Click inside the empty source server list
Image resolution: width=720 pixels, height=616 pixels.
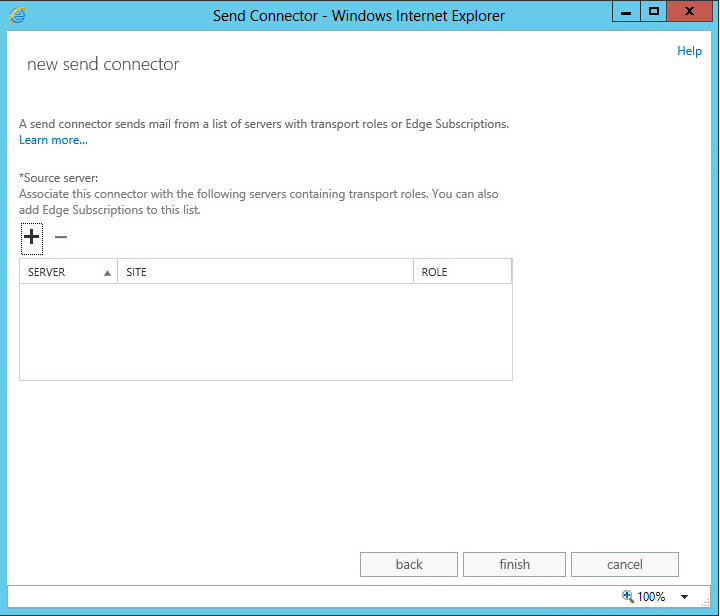click(x=265, y=331)
